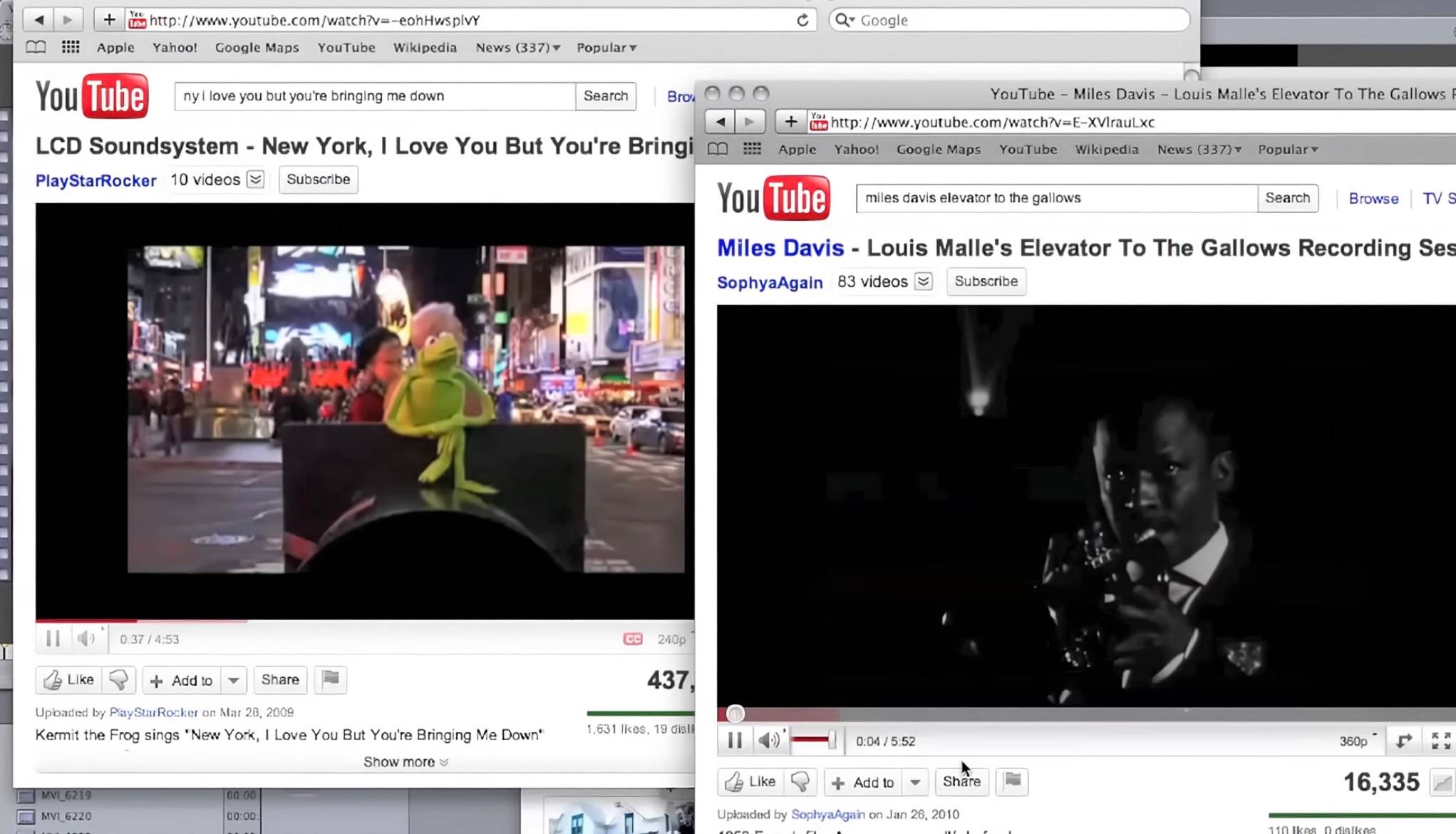Show video statistics icon next to 16,335 views
The width and height of the screenshot is (1456, 834).
[x=1442, y=783]
